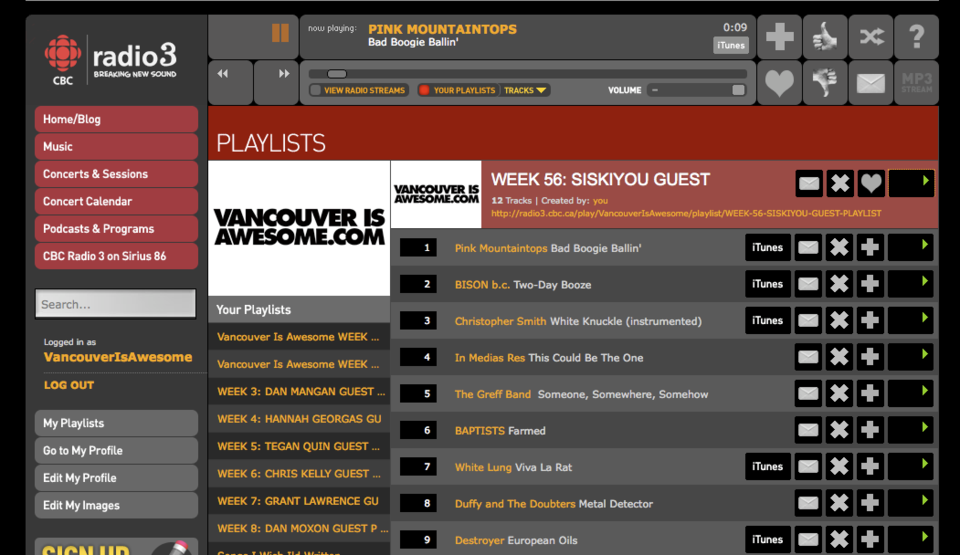Add In Medias Res track via plus
This screenshot has width=960, height=555.
click(869, 357)
